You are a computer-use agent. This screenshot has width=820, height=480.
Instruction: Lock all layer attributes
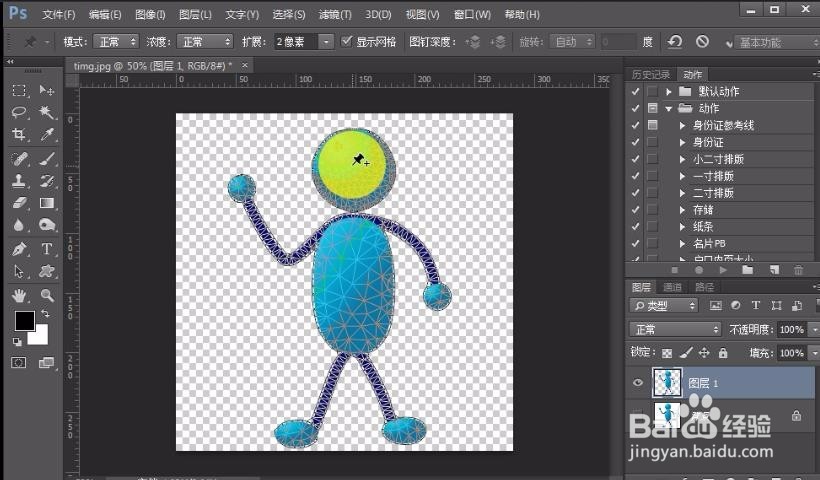pyautogui.click(x=723, y=353)
